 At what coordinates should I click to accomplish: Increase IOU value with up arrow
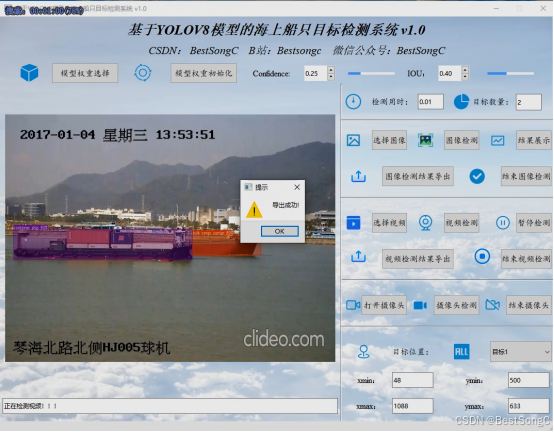[465, 70]
